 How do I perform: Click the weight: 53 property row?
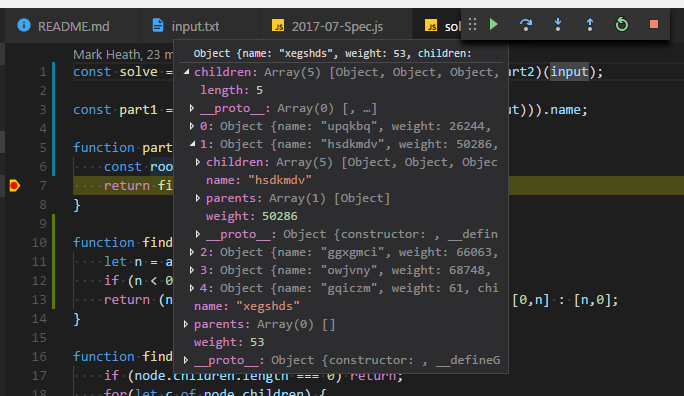click(x=229, y=342)
